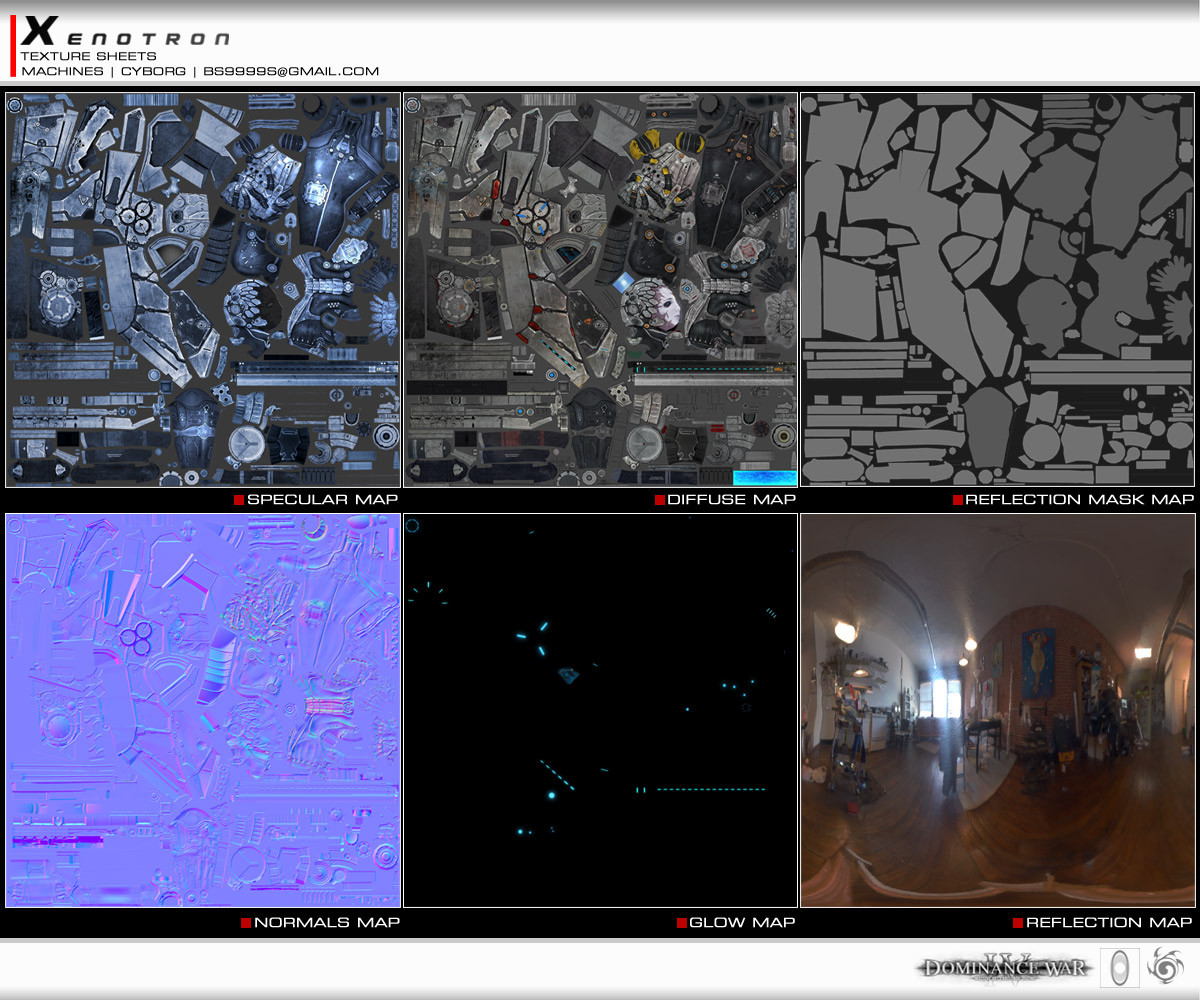
Task: Click the red square beside Diffuse Map
Action: pyautogui.click(x=660, y=500)
